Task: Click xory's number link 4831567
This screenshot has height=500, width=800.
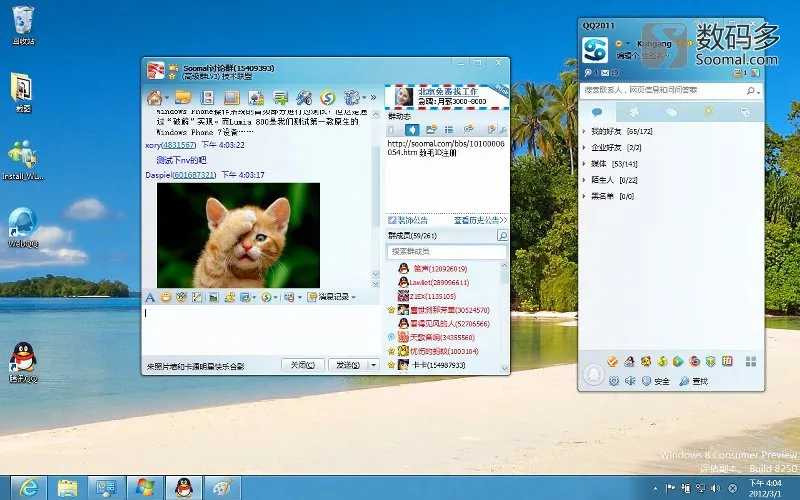Action: pyautogui.click(x=178, y=145)
